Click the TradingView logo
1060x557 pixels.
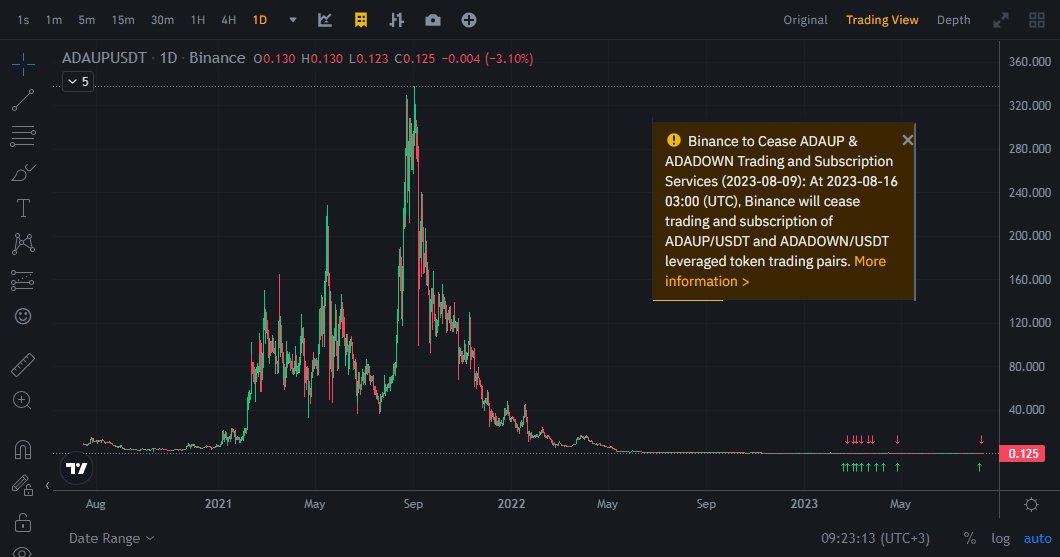coord(76,468)
